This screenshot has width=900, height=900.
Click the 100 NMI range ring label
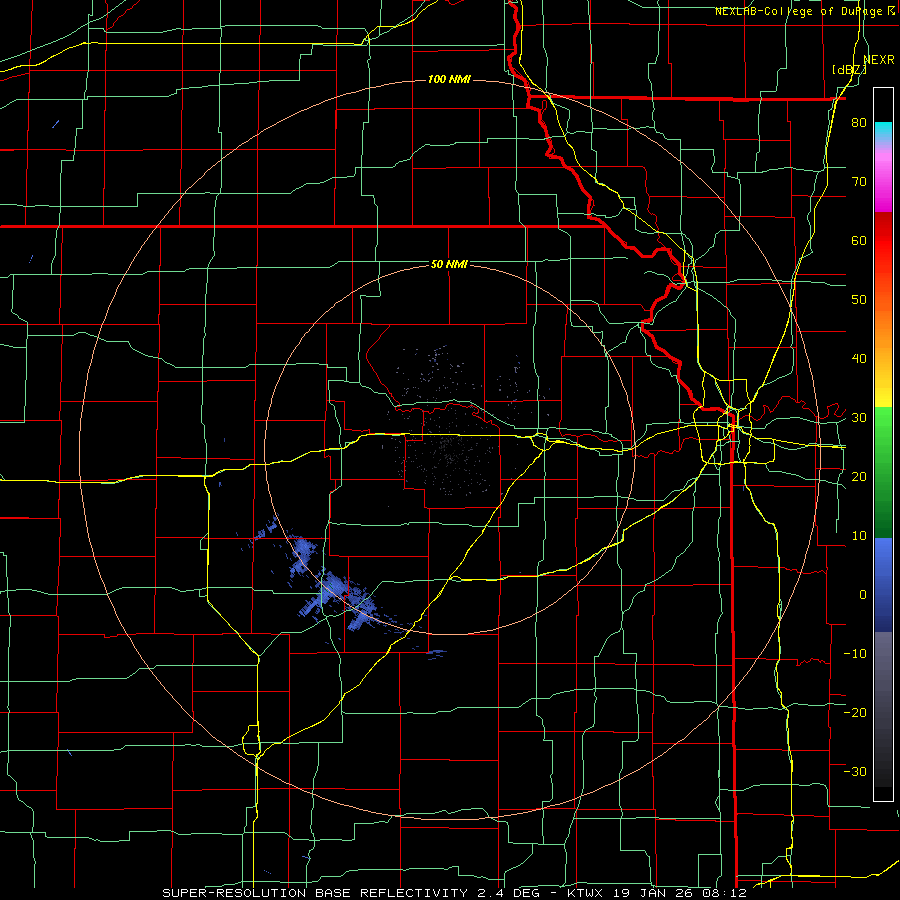(449, 79)
